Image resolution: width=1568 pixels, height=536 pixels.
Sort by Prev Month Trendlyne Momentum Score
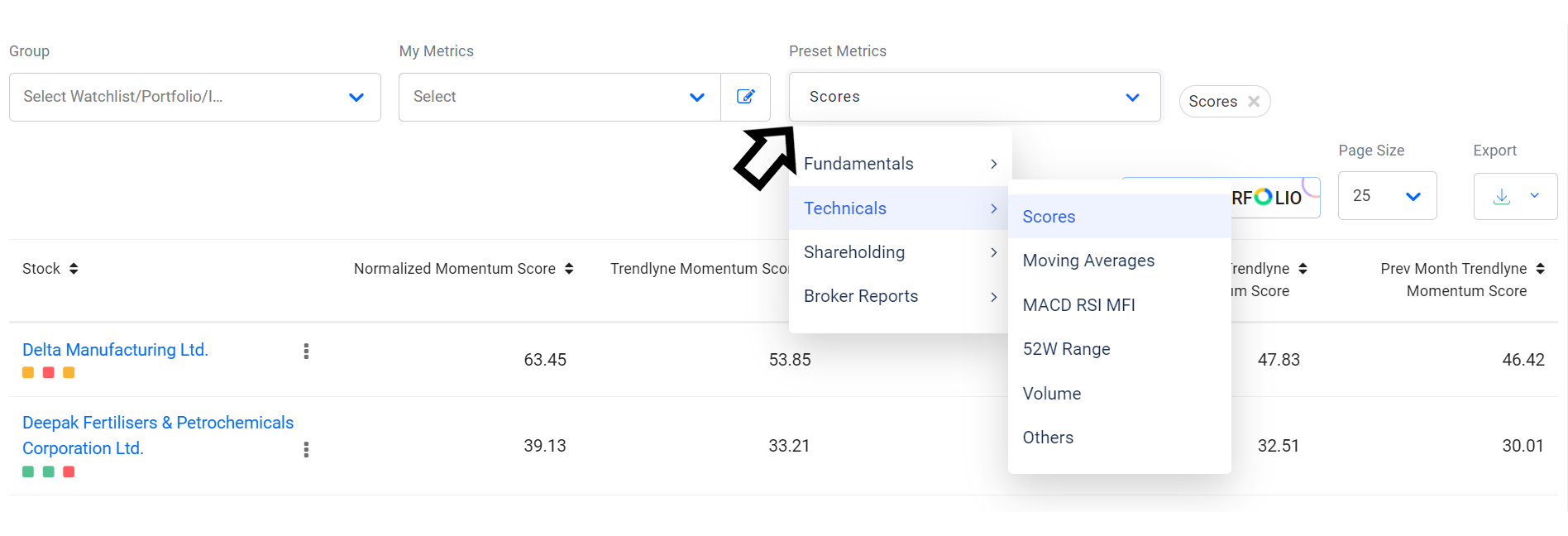coord(1540,269)
